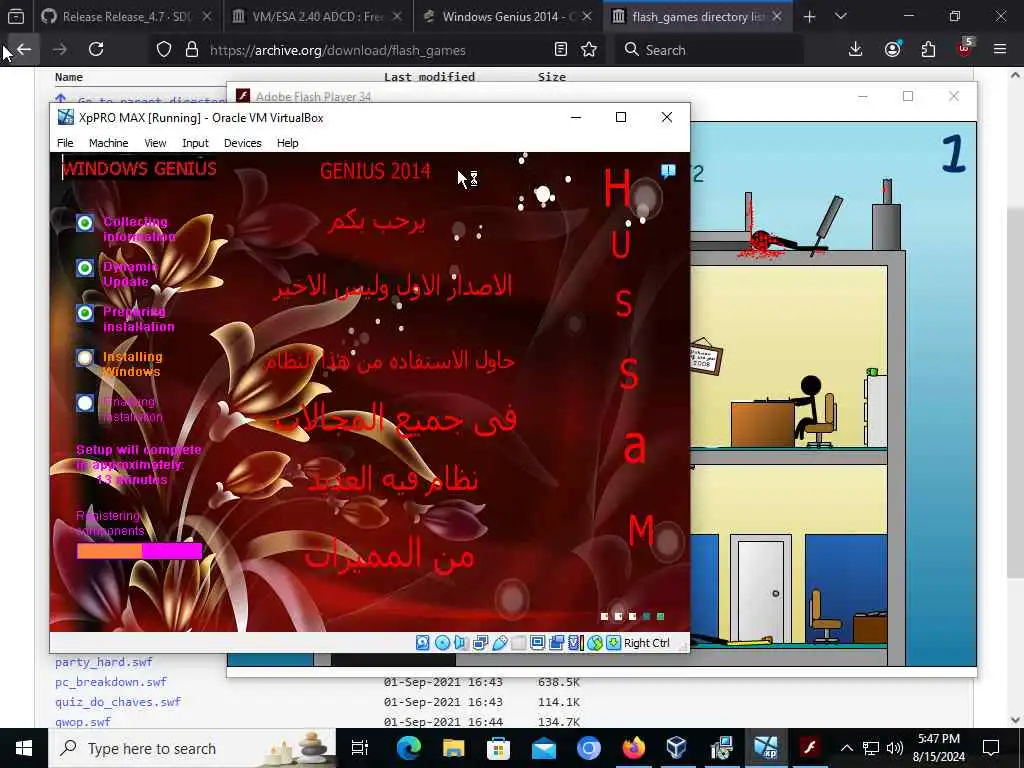Click the mouse integration indicator
This screenshot has width=1024, height=768.
[594, 643]
